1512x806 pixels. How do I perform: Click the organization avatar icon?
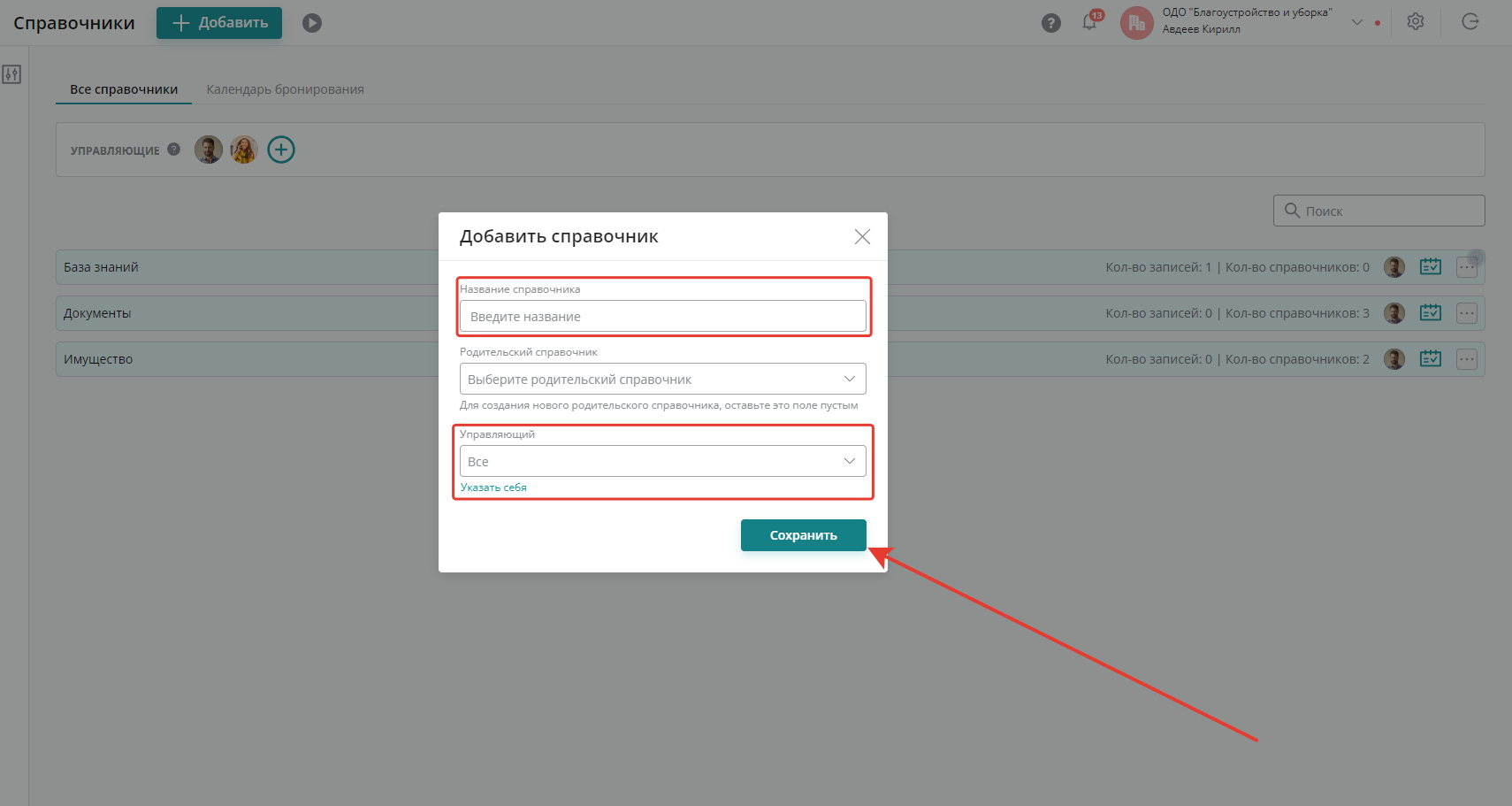tap(1137, 23)
